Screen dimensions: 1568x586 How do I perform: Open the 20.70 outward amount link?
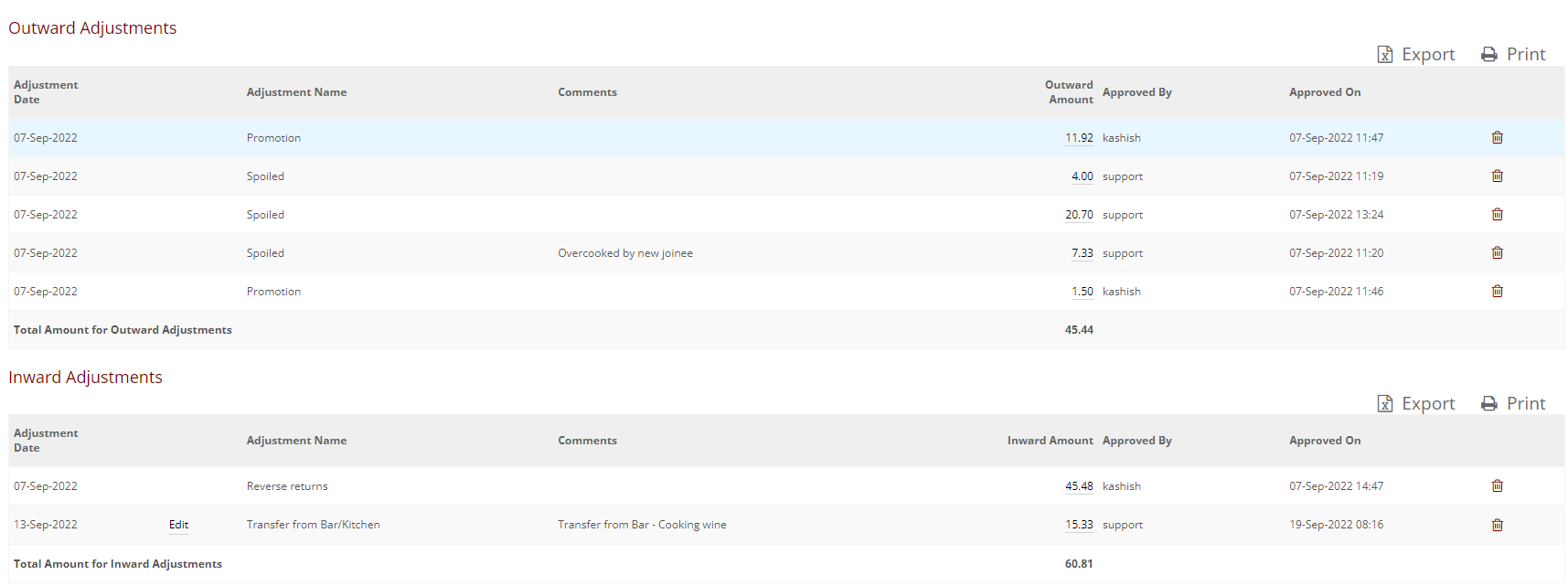1079,215
